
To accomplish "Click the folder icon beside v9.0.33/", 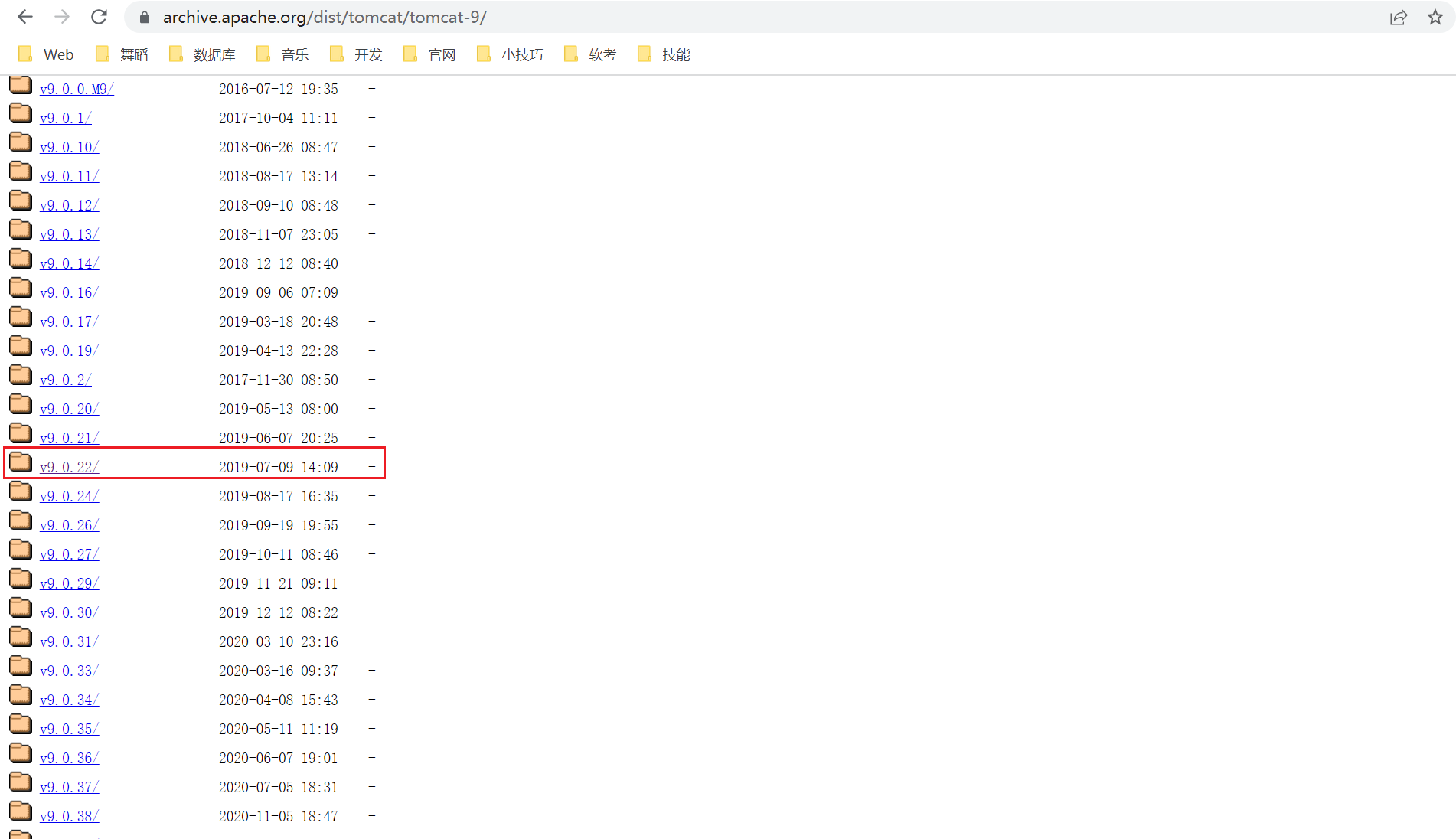I will coord(21,666).
